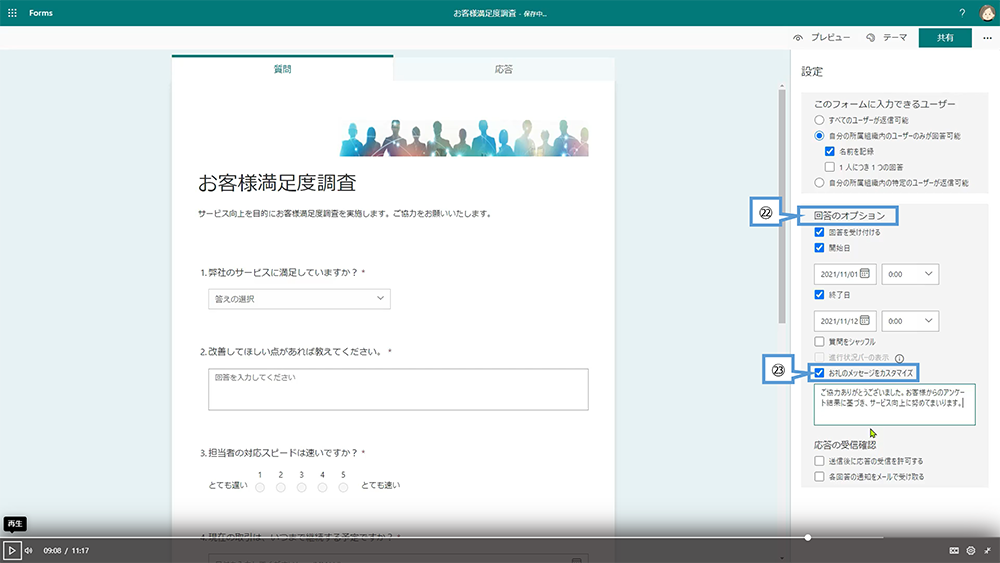
Task: Switch to the Responses tab
Action: pyautogui.click(x=504, y=69)
